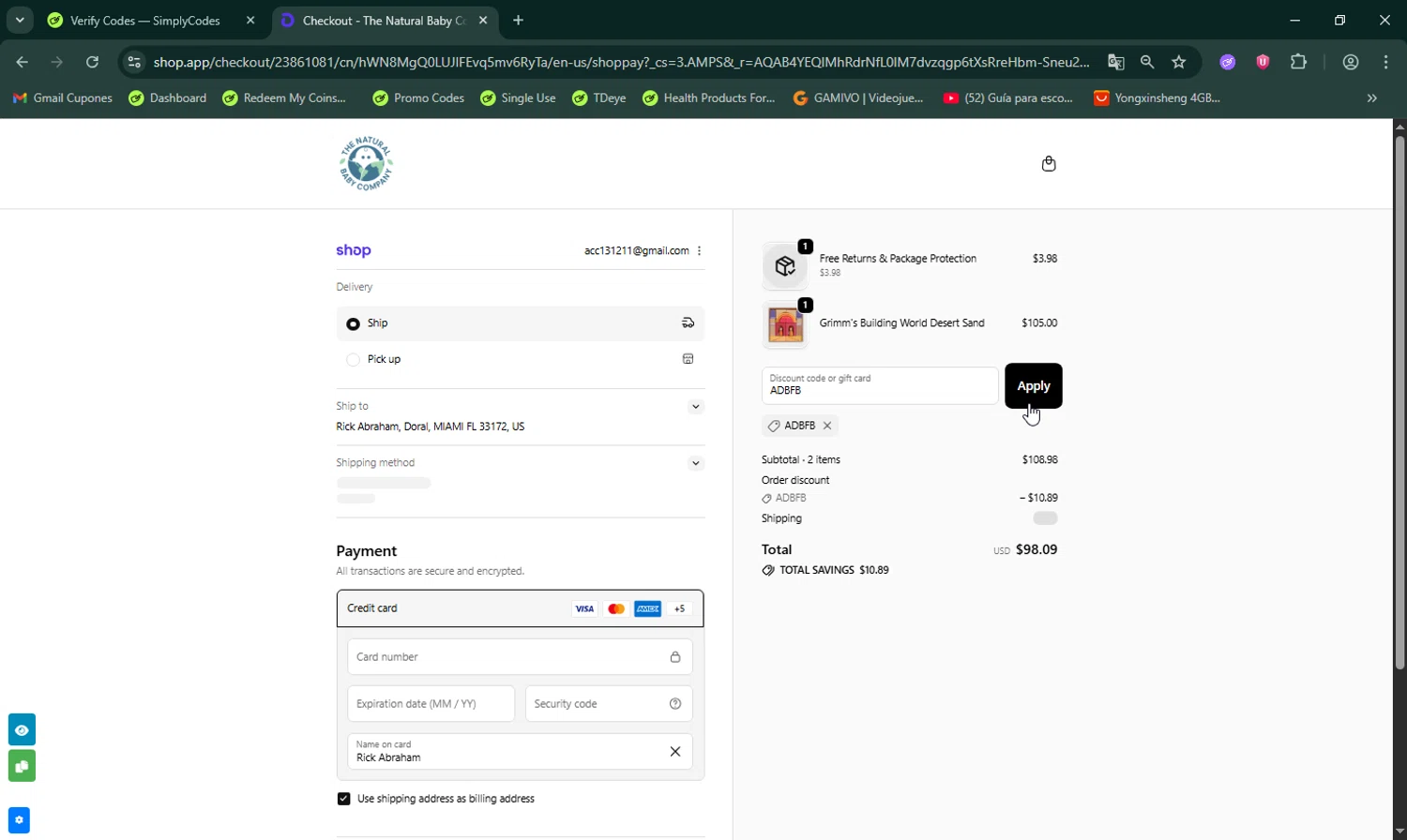1407x840 pixels.
Task: Open Single Use bookmark
Action: pos(518,97)
